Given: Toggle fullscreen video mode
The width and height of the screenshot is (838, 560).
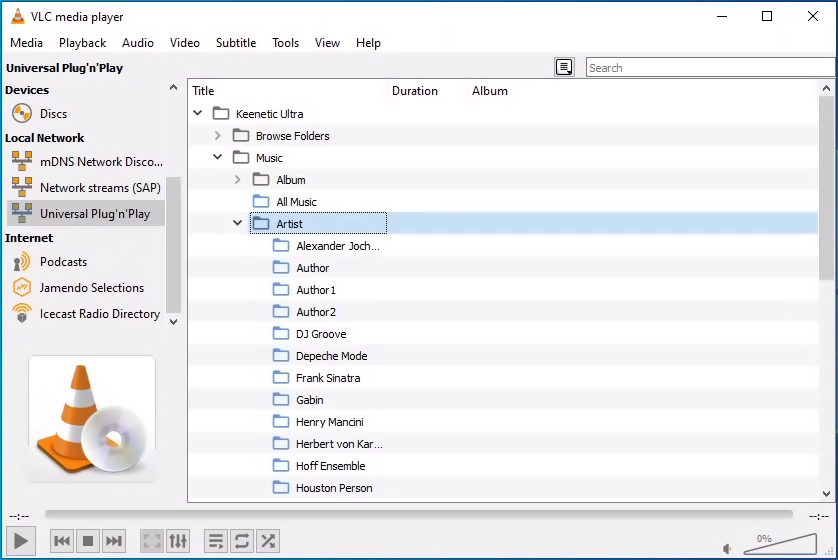Looking at the screenshot, I should click(152, 541).
